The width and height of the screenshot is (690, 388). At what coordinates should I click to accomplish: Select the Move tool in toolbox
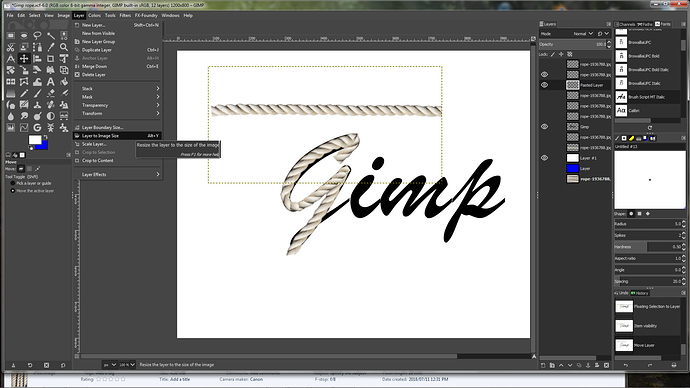(x=24, y=59)
